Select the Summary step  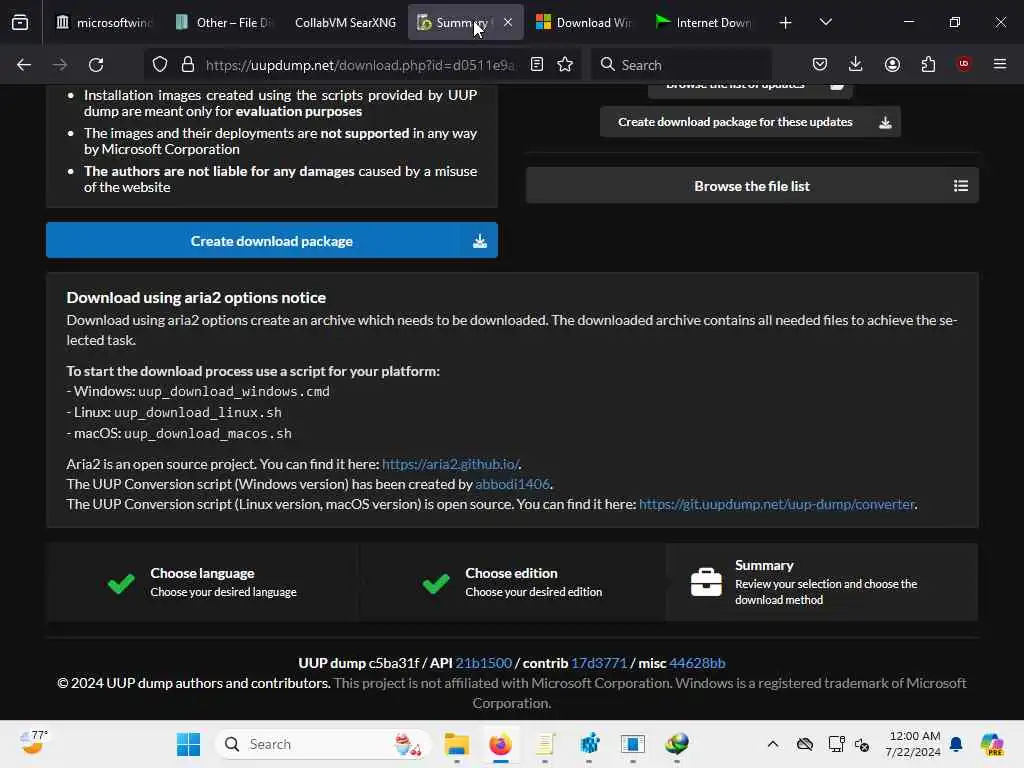(822, 583)
